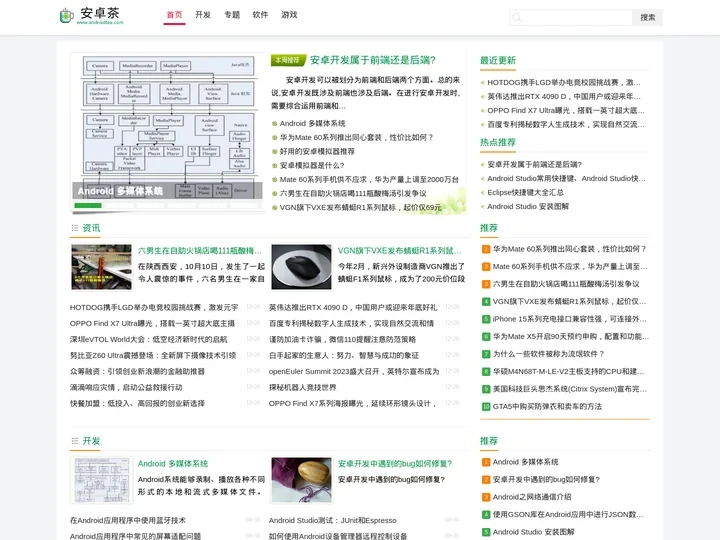Open 众筹融资 news row
The height and width of the screenshot is (540, 720).
(x=137, y=371)
